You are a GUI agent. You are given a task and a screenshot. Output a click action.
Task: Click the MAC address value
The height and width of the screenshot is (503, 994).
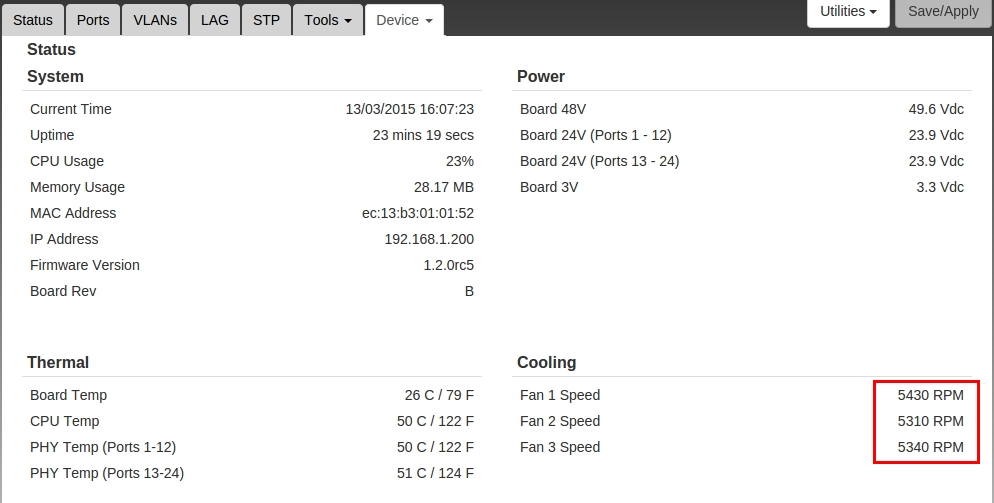[x=417, y=213]
